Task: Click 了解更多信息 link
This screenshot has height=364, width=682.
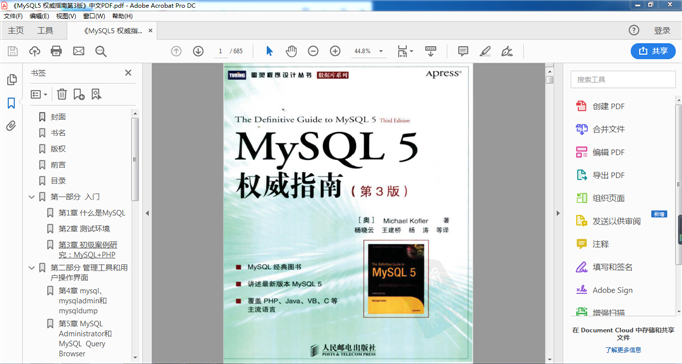Action: [x=623, y=350]
